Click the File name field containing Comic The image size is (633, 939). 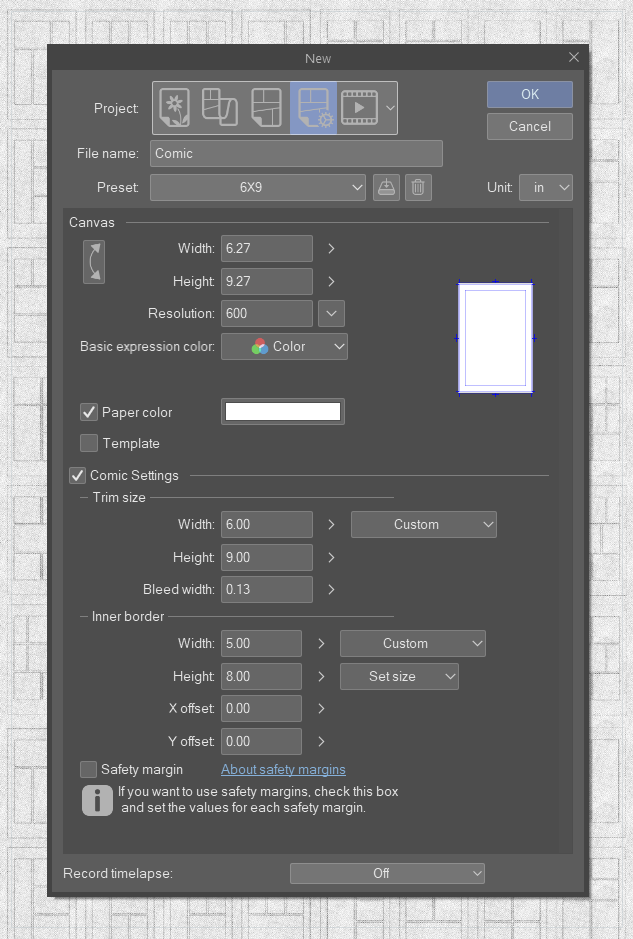296,153
